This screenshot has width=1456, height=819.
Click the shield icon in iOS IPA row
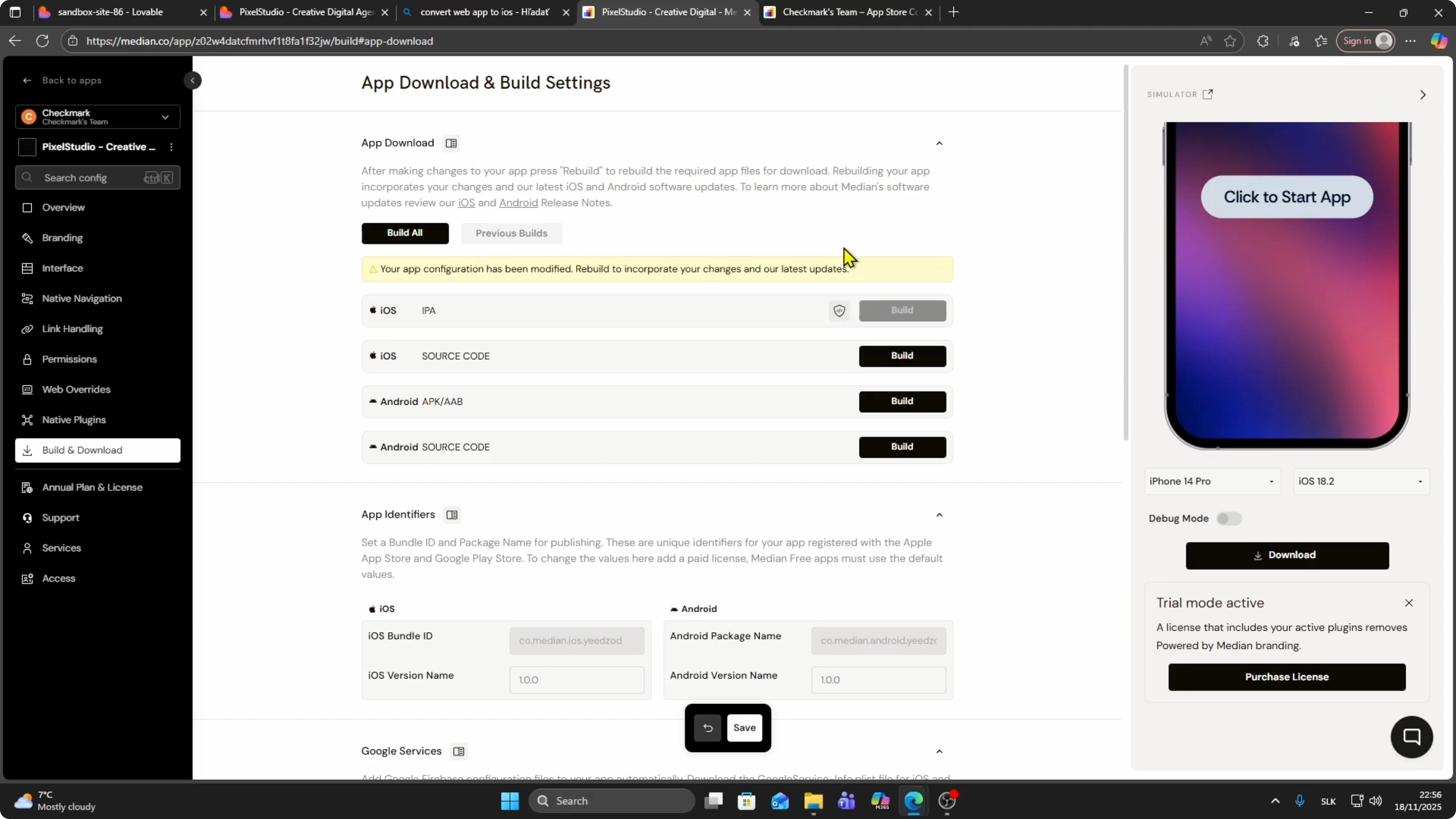pos(839,310)
